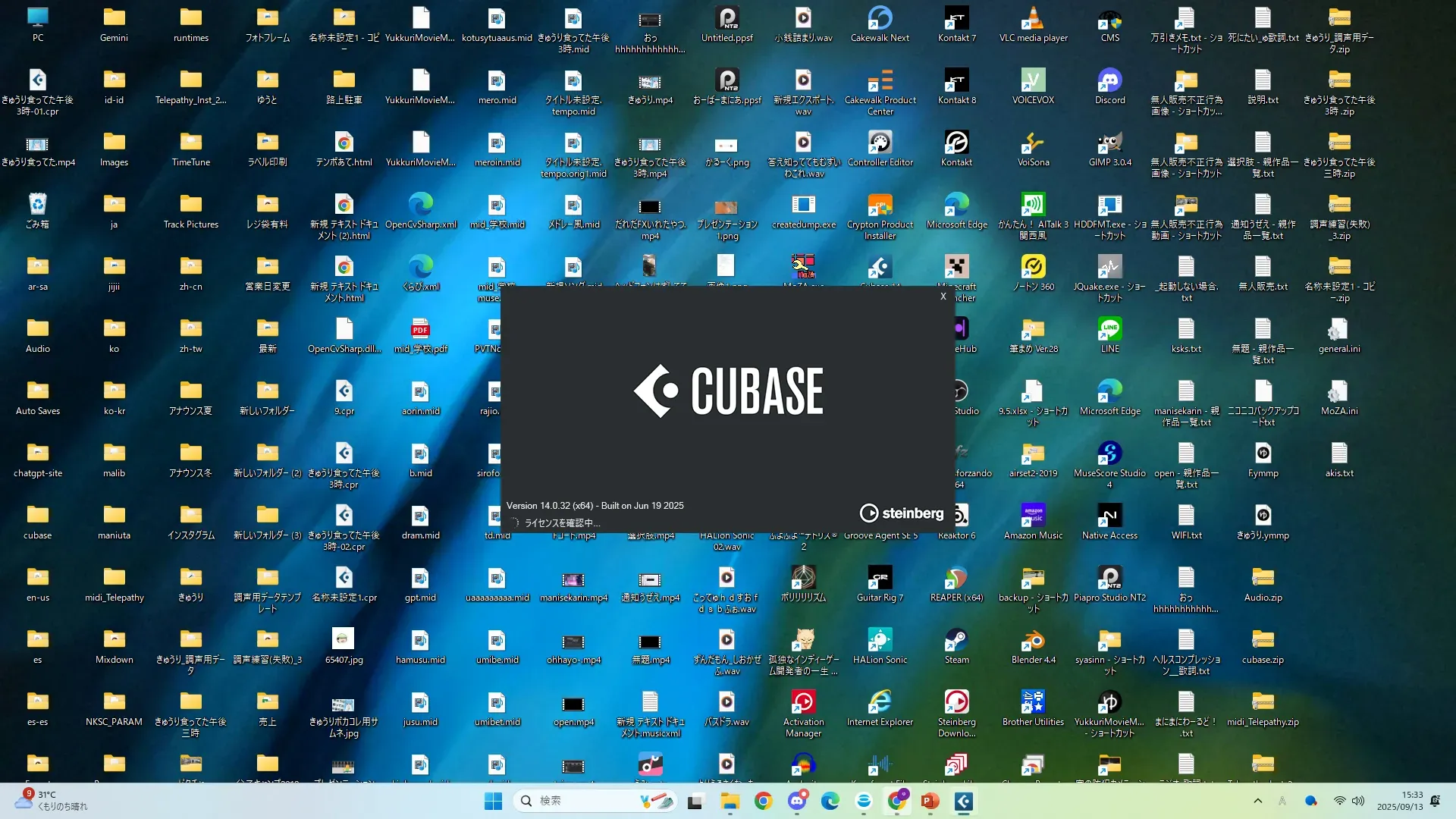Viewport: 1456px width, 819px height.
Task: Open volume control in system tray
Action: (x=1358, y=801)
